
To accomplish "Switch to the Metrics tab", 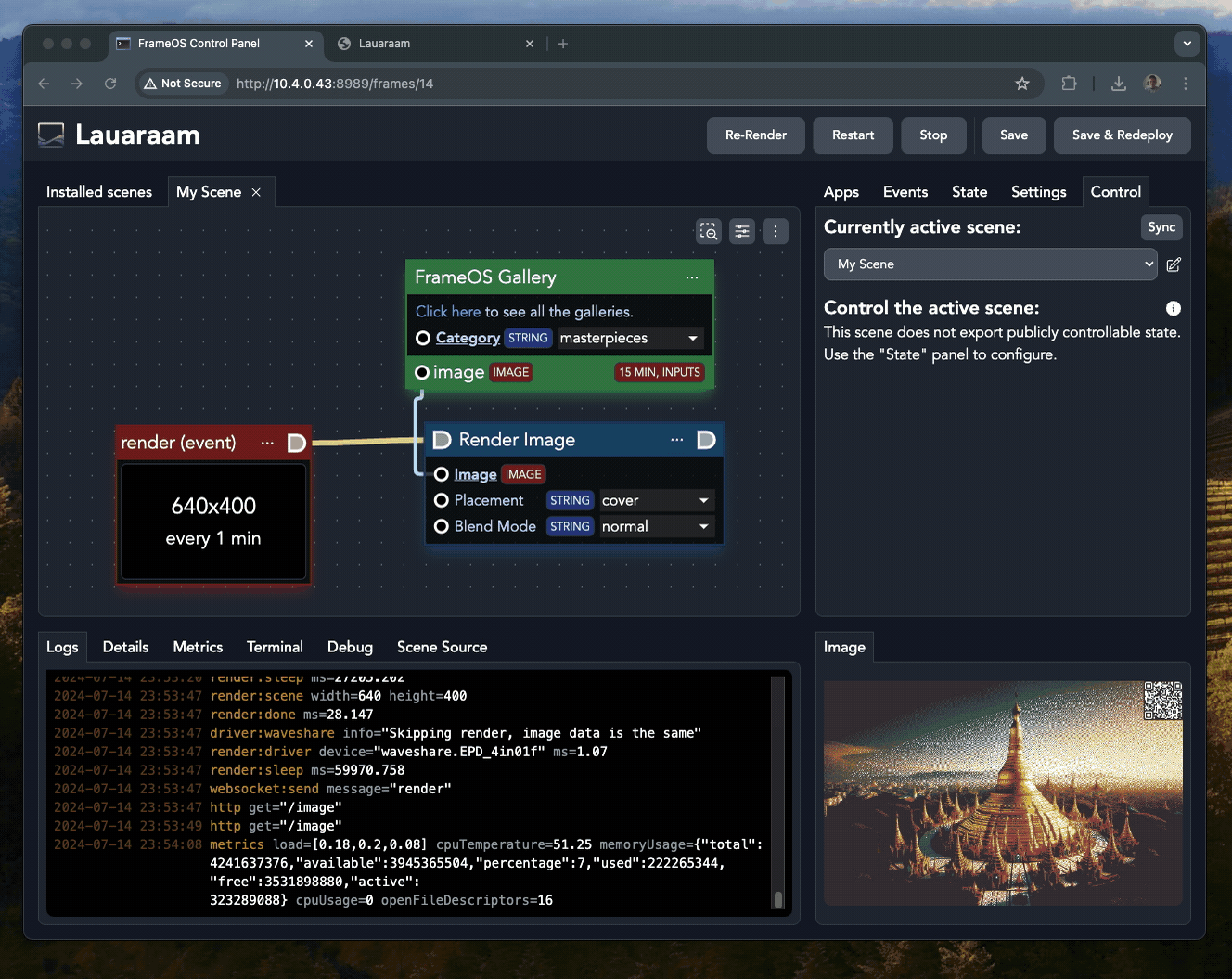I will tap(198, 647).
